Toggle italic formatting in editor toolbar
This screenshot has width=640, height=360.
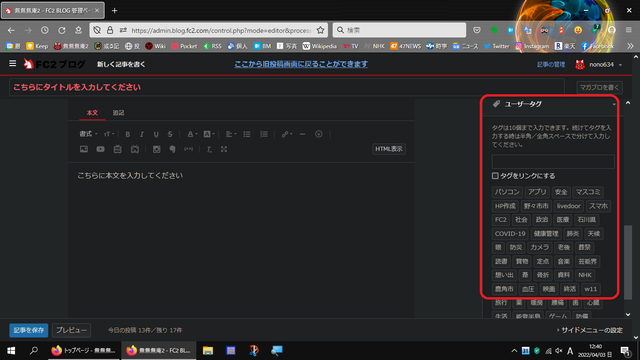pyautogui.click(x=142, y=134)
